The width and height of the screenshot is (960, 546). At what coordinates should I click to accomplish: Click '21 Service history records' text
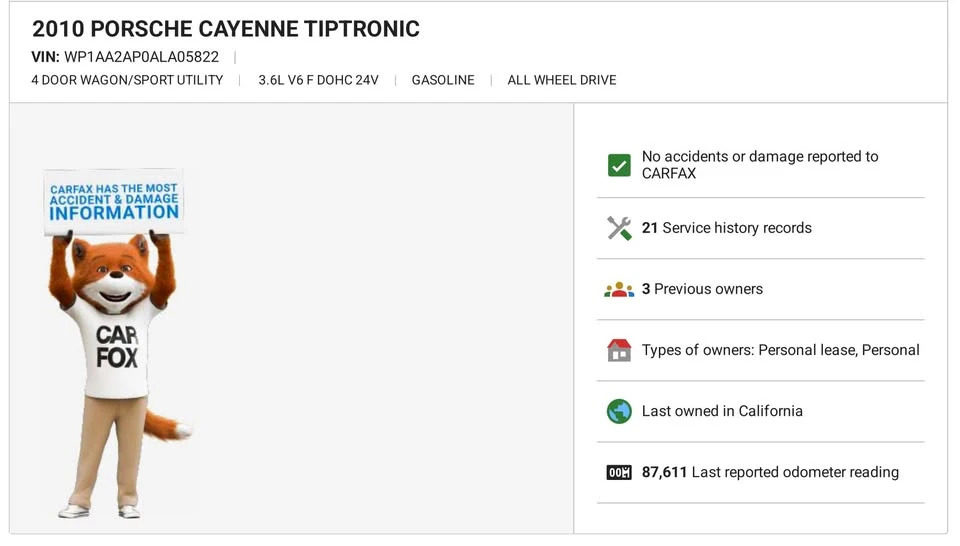727,228
